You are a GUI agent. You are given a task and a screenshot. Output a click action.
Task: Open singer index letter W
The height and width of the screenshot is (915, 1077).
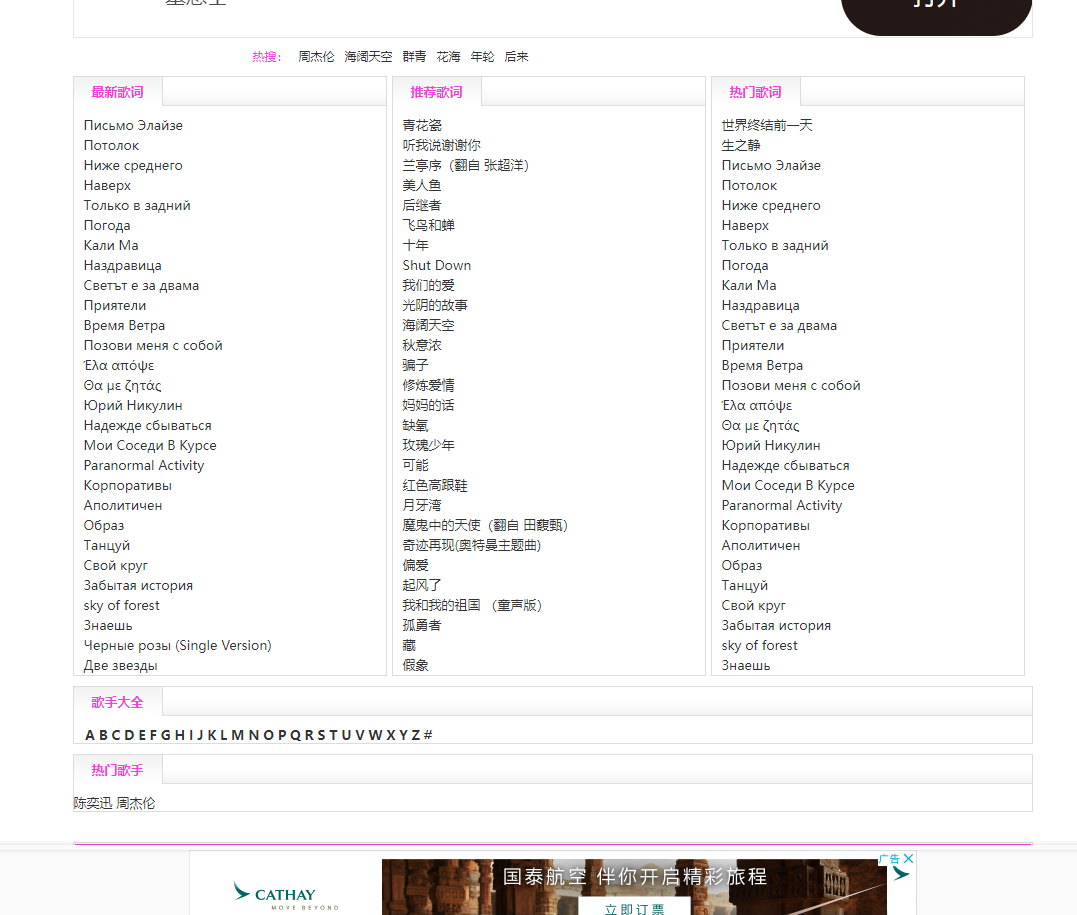[x=375, y=735]
